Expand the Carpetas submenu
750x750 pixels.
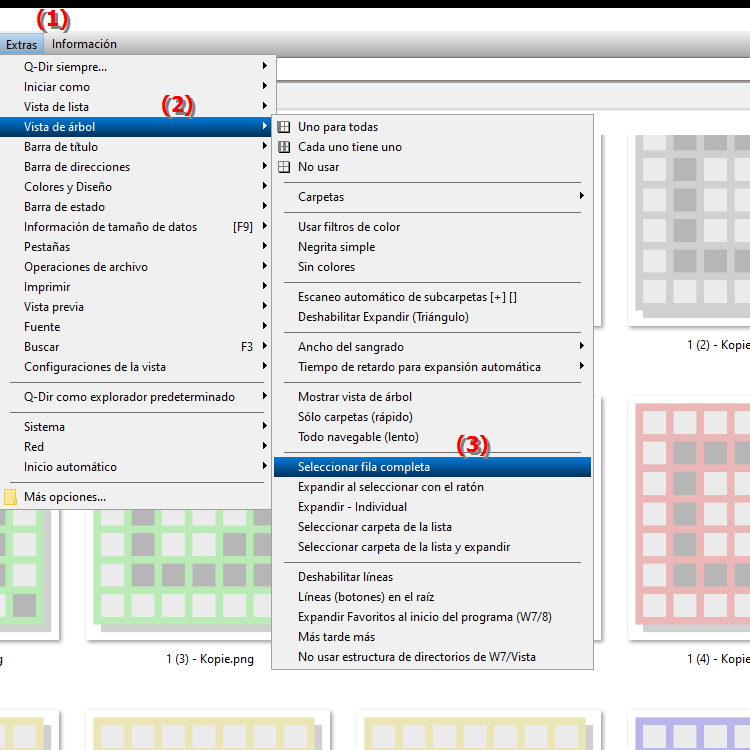click(x=432, y=197)
